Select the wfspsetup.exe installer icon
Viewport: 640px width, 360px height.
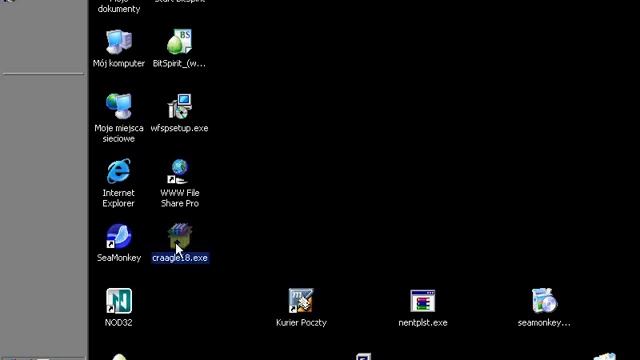pos(179,106)
